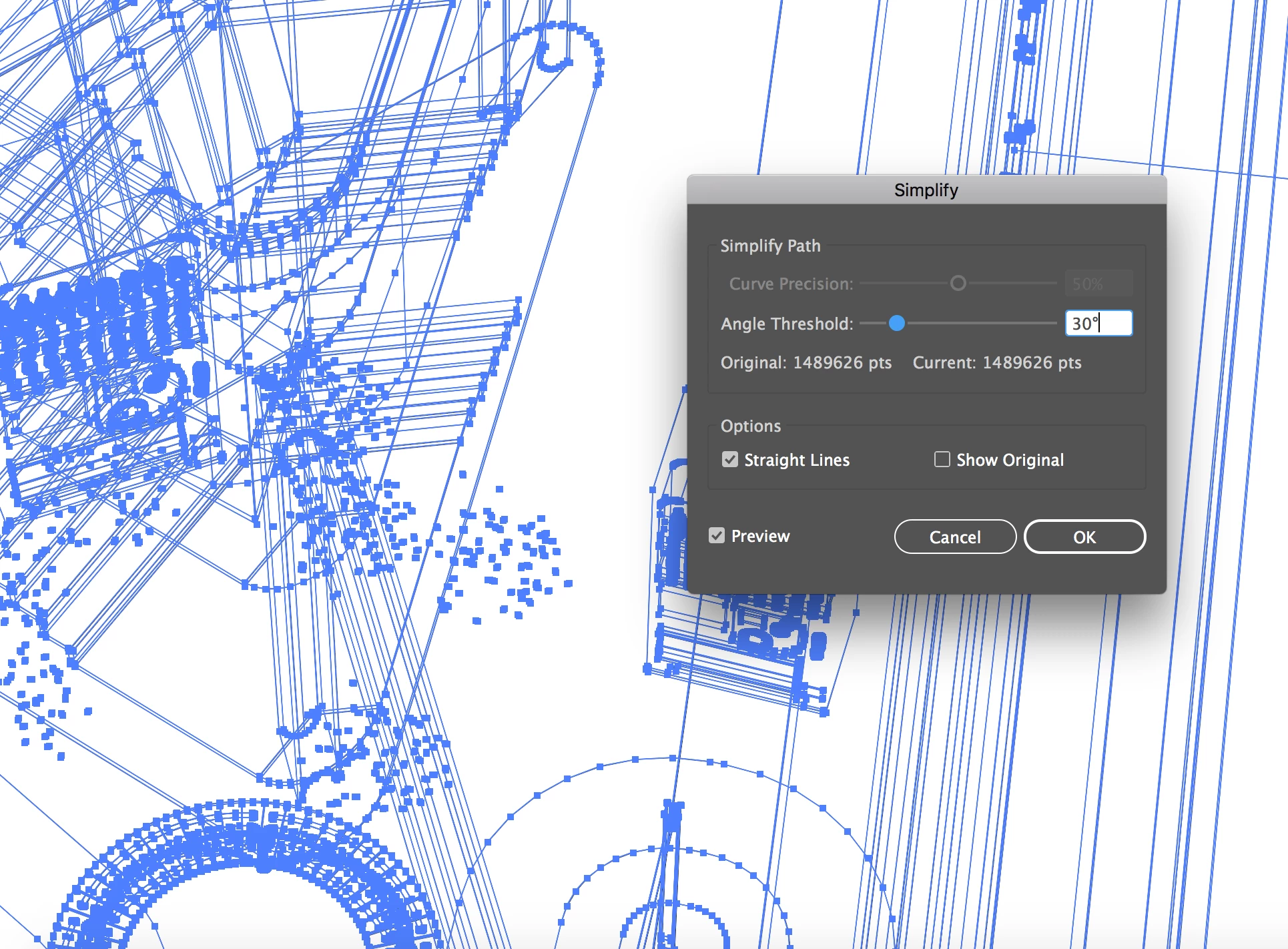Screen dimensions: 1288x949
Task: Uncheck the Preview checkbox
Action: click(x=717, y=536)
